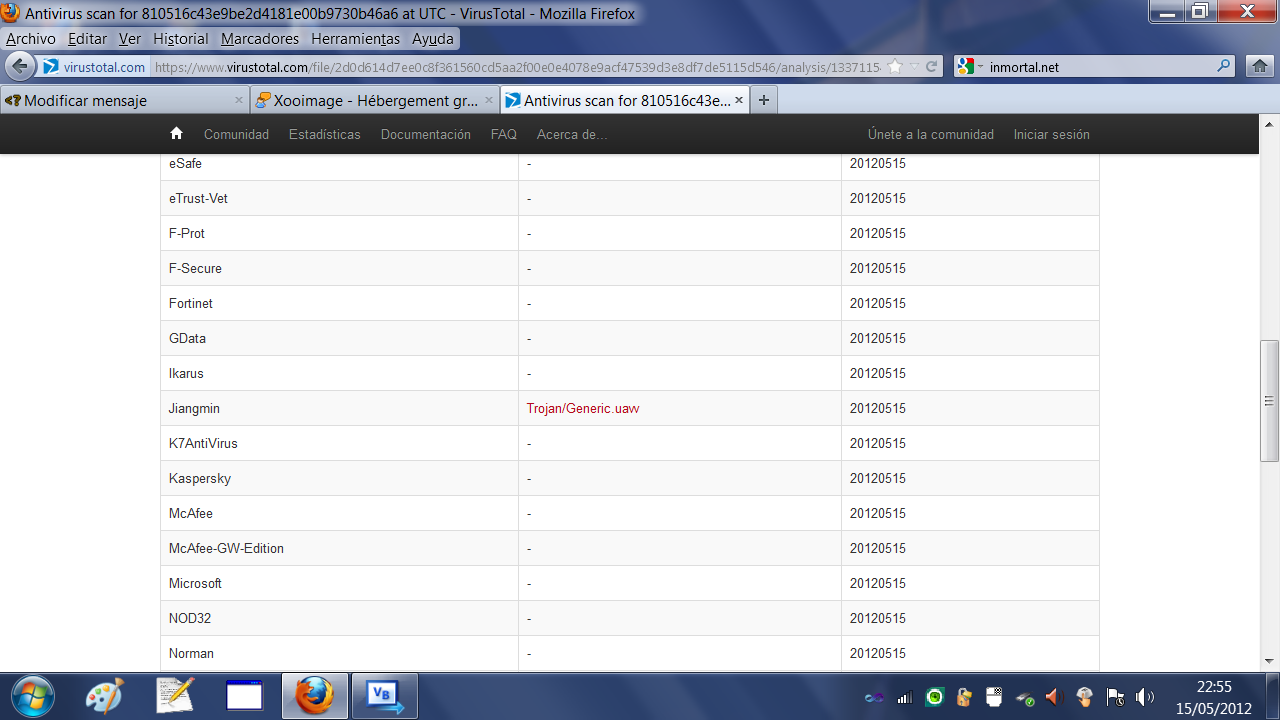The image size is (1280, 720).
Task: Click the search magnifier icon
Action: (x=1224, y=67)
